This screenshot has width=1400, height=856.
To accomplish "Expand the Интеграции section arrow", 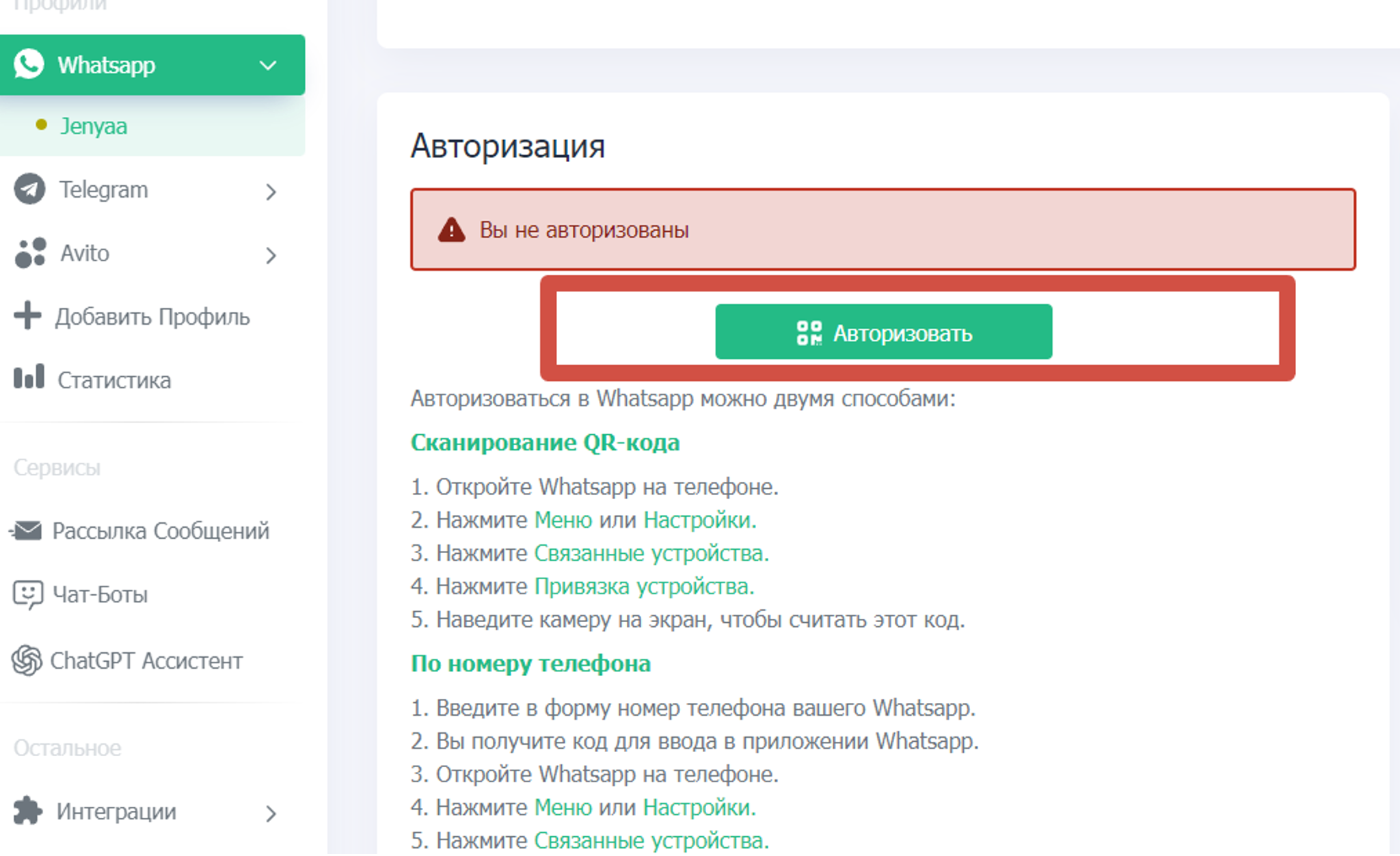I will (x=271, y=814).
